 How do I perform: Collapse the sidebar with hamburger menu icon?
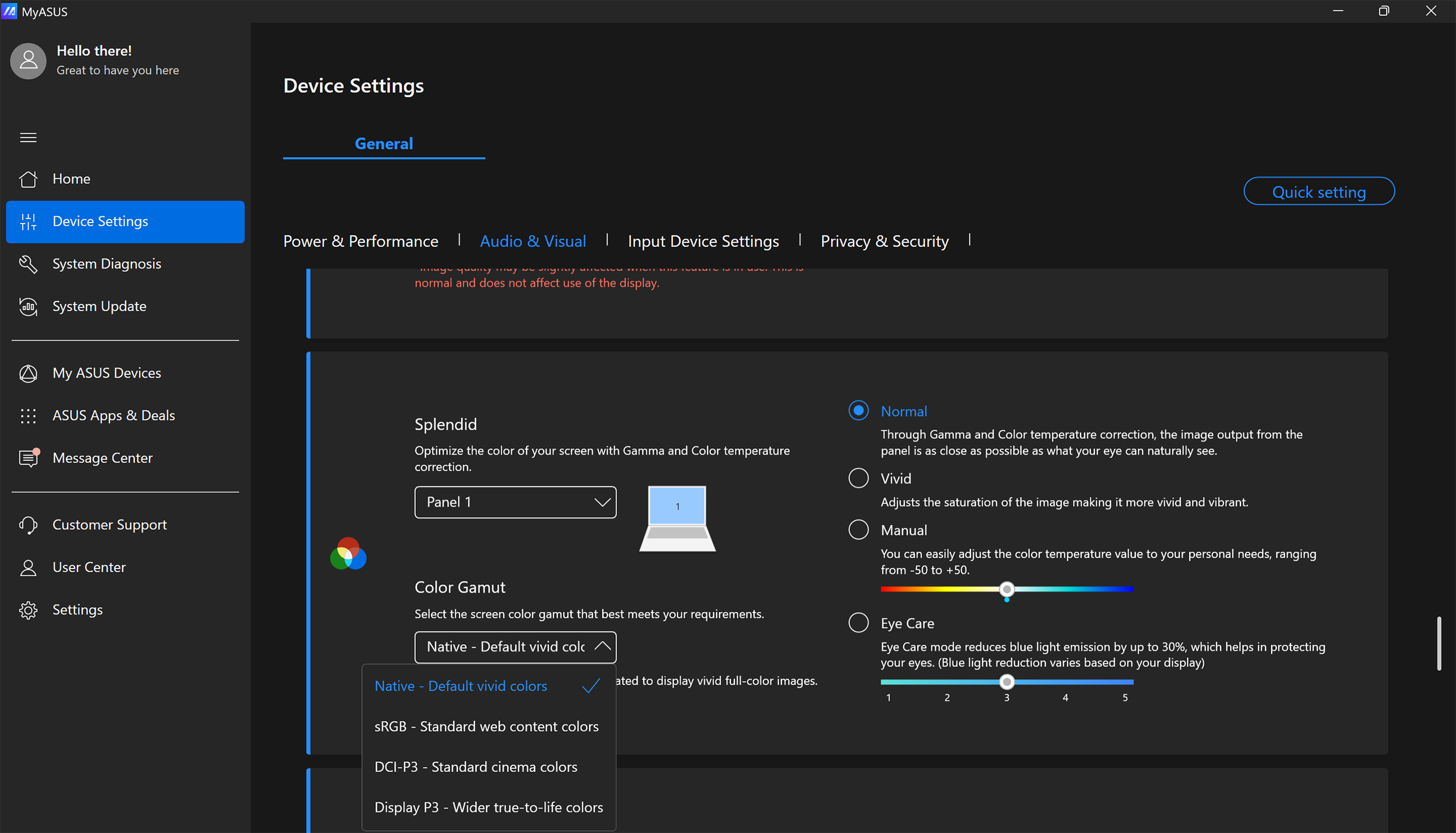[28, 137]
